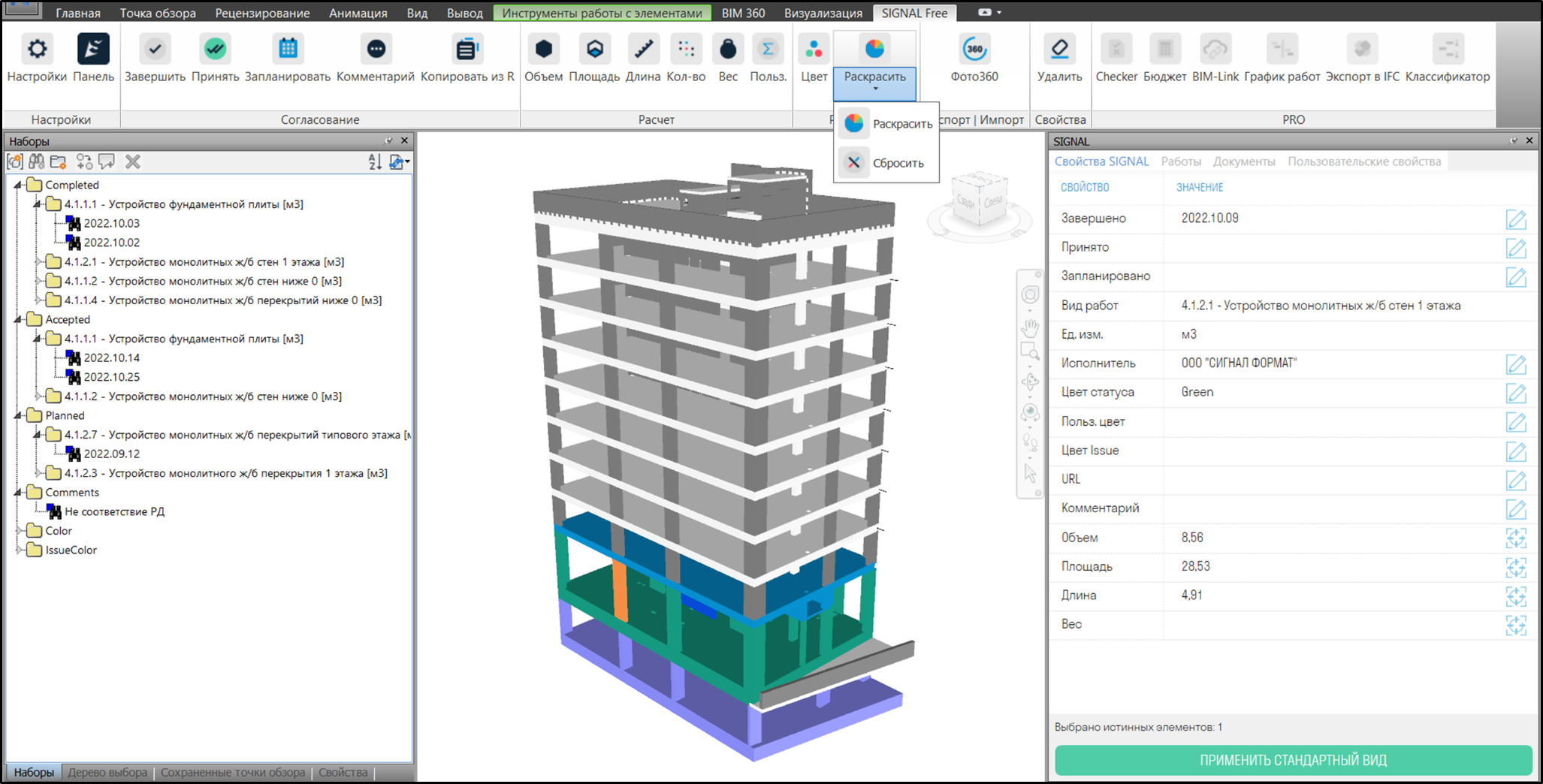Expand 4.1.2.1 стен 1 этажа under Completed
1543x784 pixels.
pos(38,261)
